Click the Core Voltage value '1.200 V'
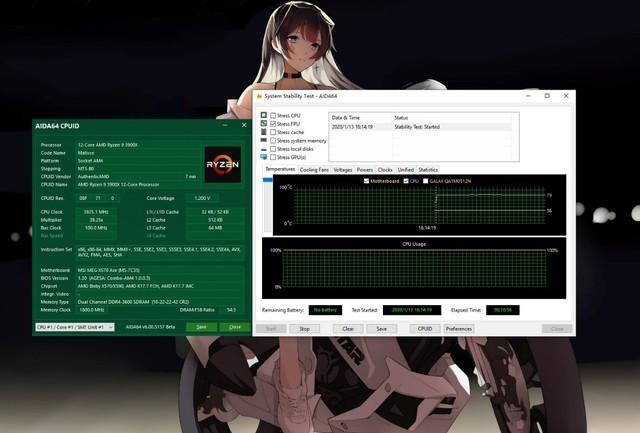Screen dimensions: 640x433 (202, 198)
